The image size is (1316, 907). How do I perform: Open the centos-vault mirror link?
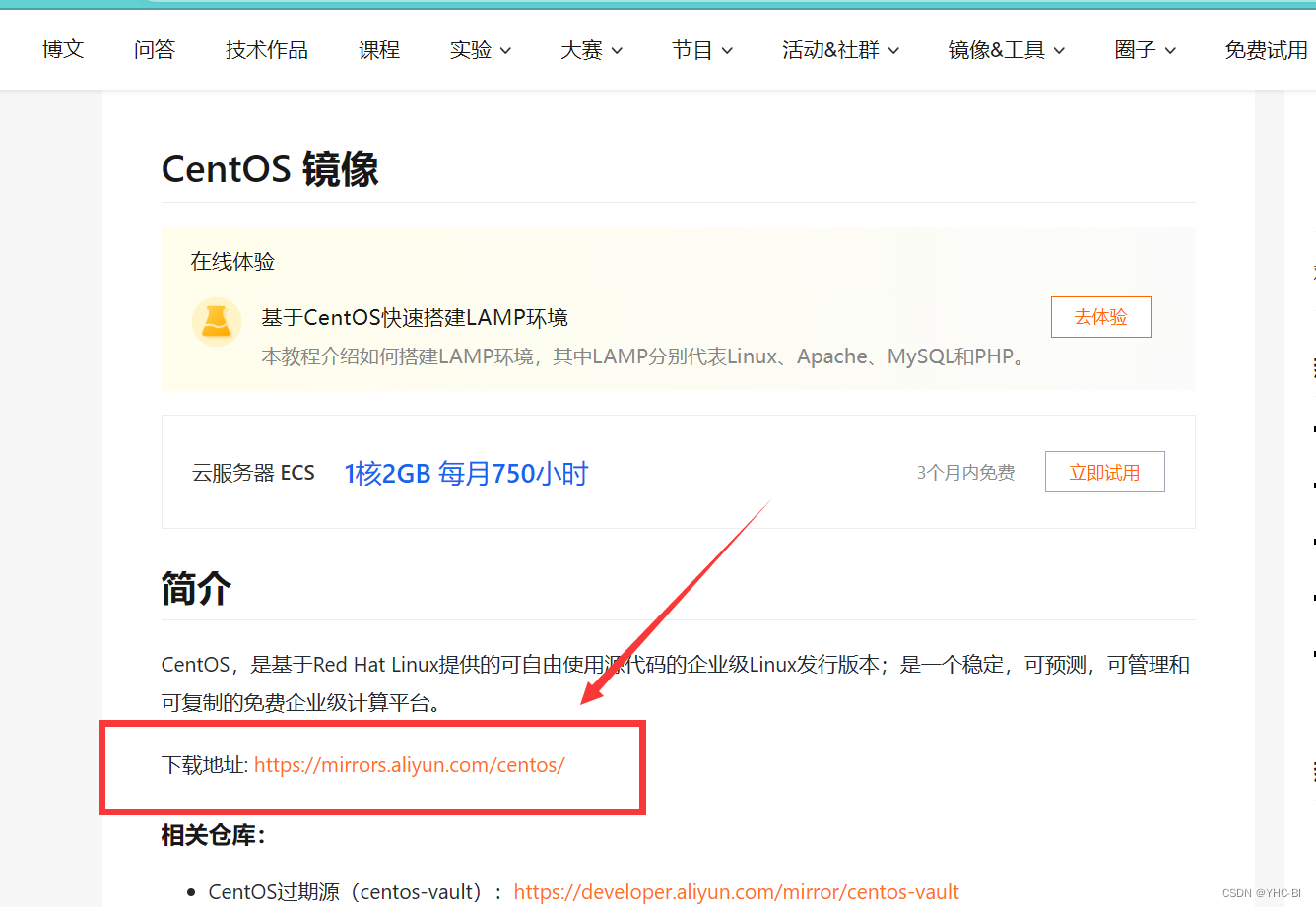(736, 892)
